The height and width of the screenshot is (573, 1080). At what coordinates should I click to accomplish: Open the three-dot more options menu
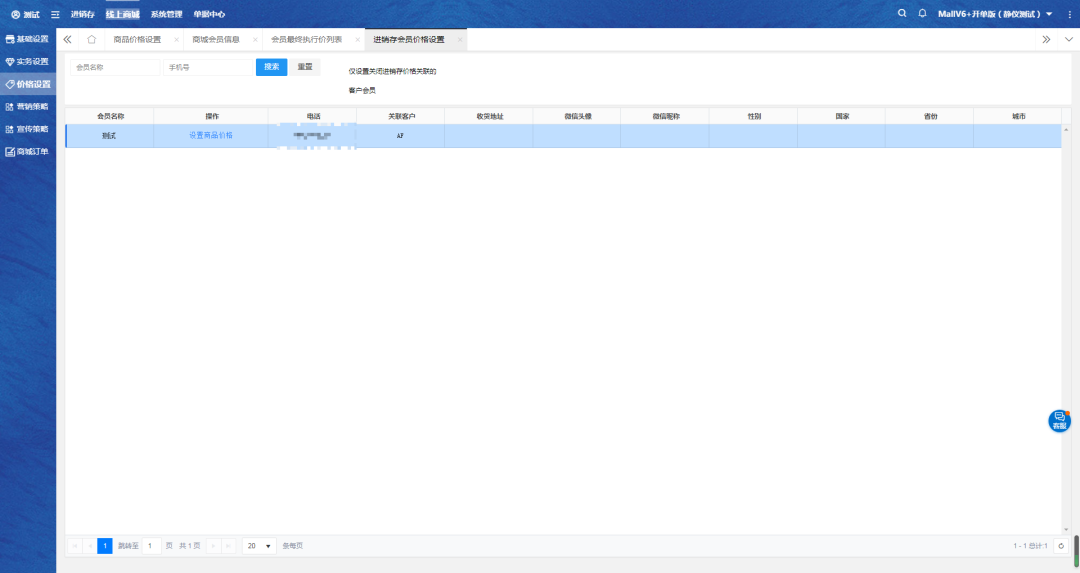point(1069,14)
